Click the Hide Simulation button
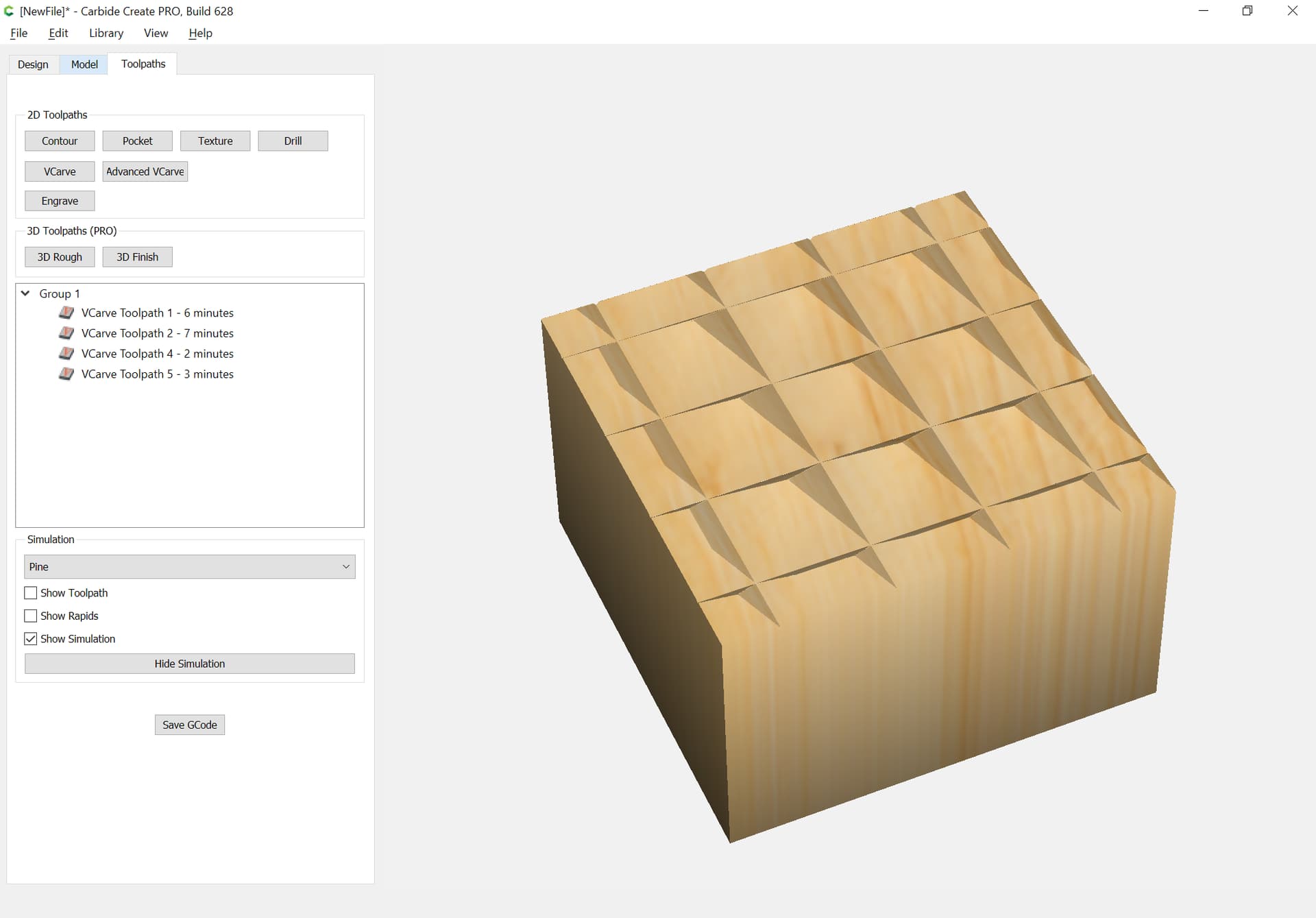 pyautogui.click(x=190, y=664)
